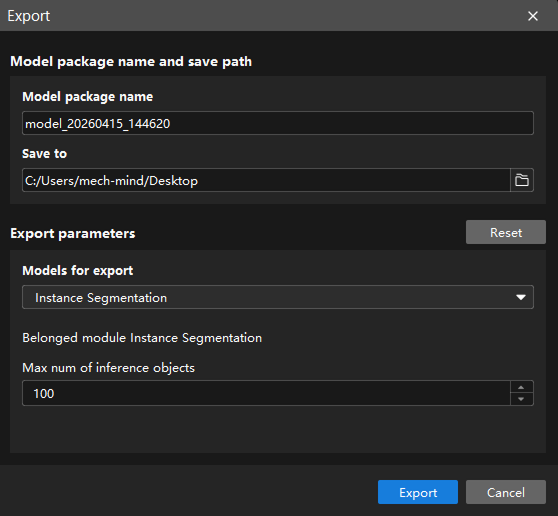
Task: Click the Save to path field
Action: pyautogui.click(x=266, y=180)
